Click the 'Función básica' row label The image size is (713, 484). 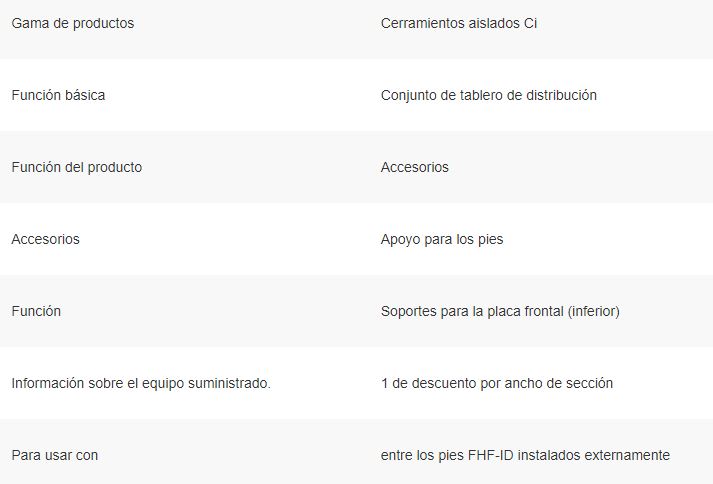pyautogui.click(x=58, y=95)
